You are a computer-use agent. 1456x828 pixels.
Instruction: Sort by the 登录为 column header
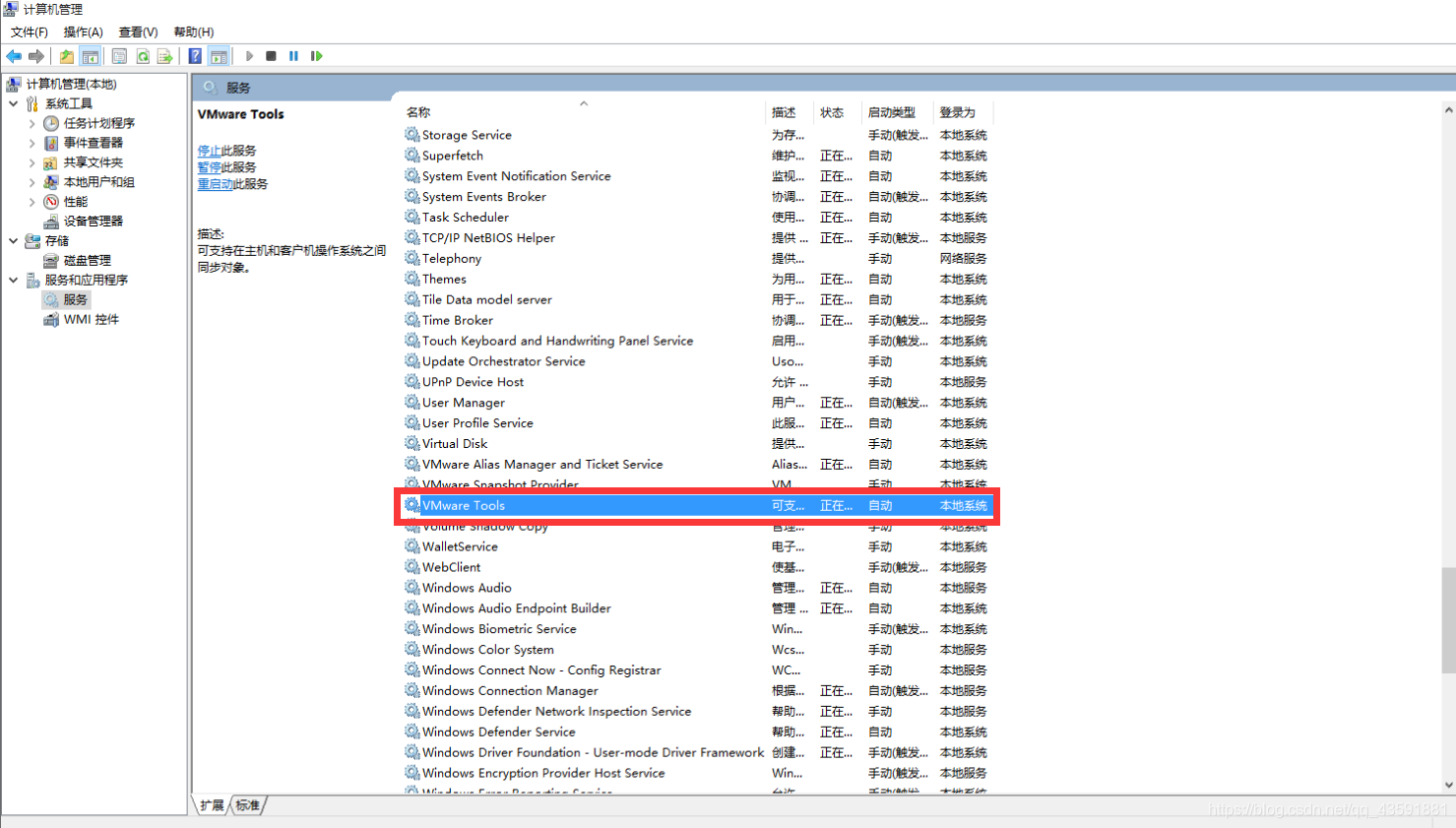(x=963, y=112)
